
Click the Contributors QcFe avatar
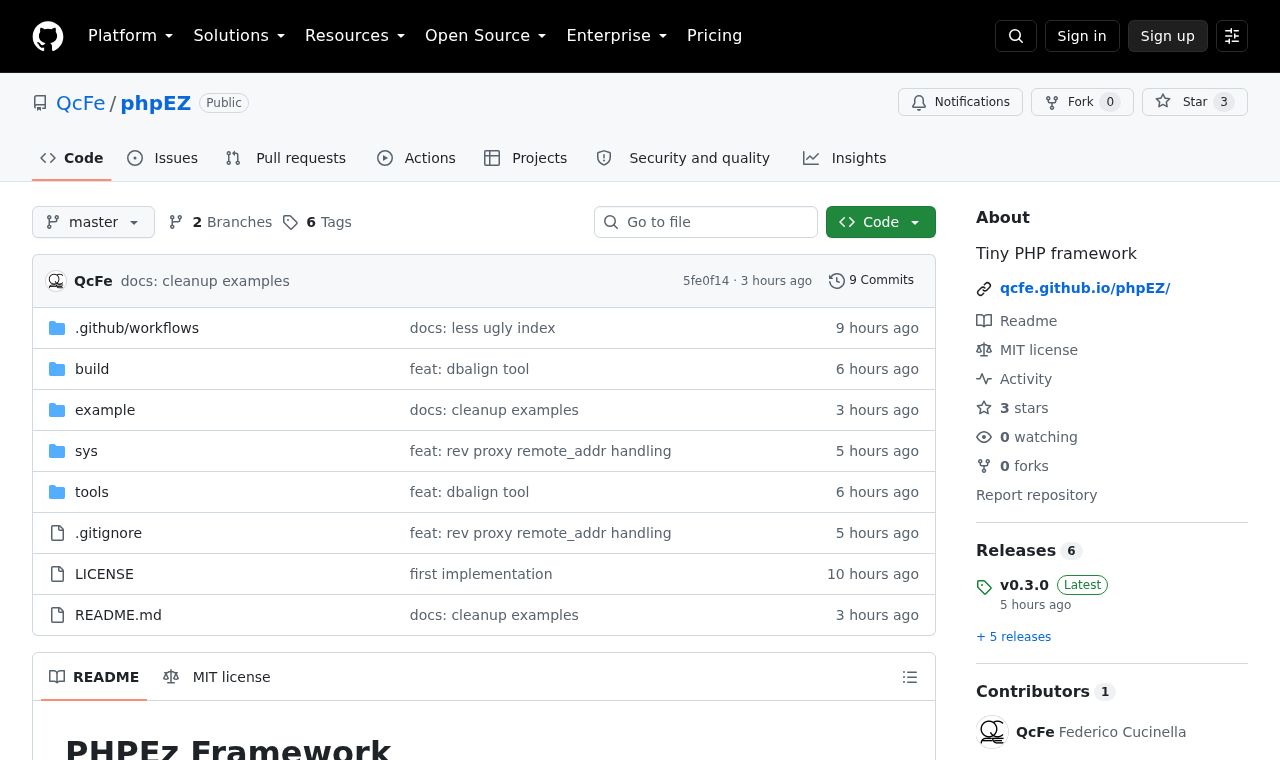point(992,732)
